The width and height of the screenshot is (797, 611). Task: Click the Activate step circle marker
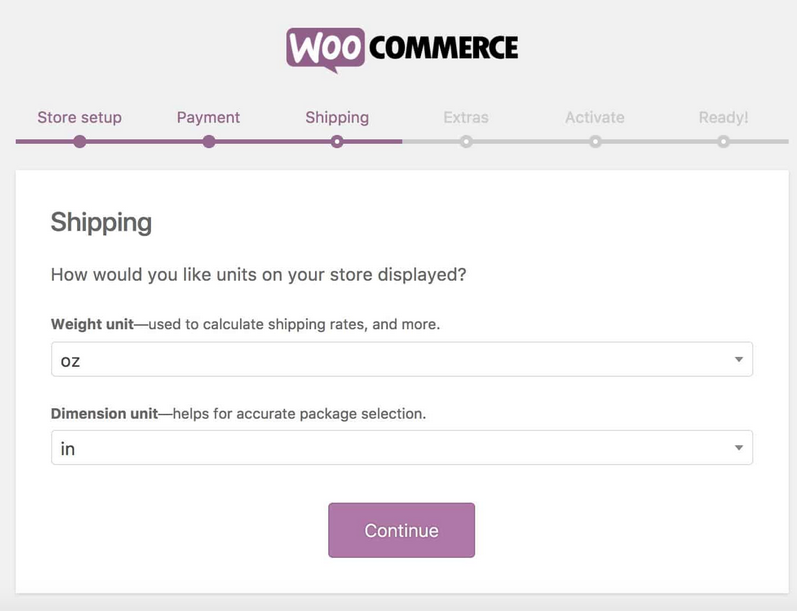click(595, 142)
